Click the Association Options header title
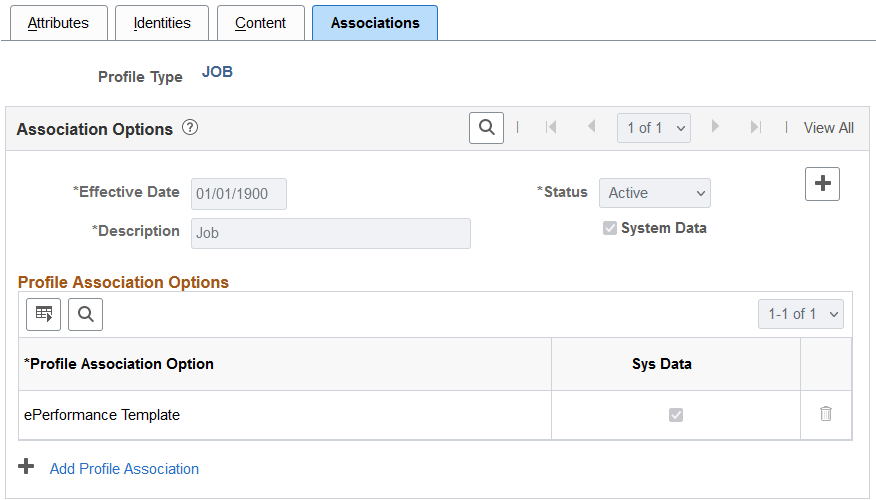This screenshot has height=500, width=876. (94, 129)
